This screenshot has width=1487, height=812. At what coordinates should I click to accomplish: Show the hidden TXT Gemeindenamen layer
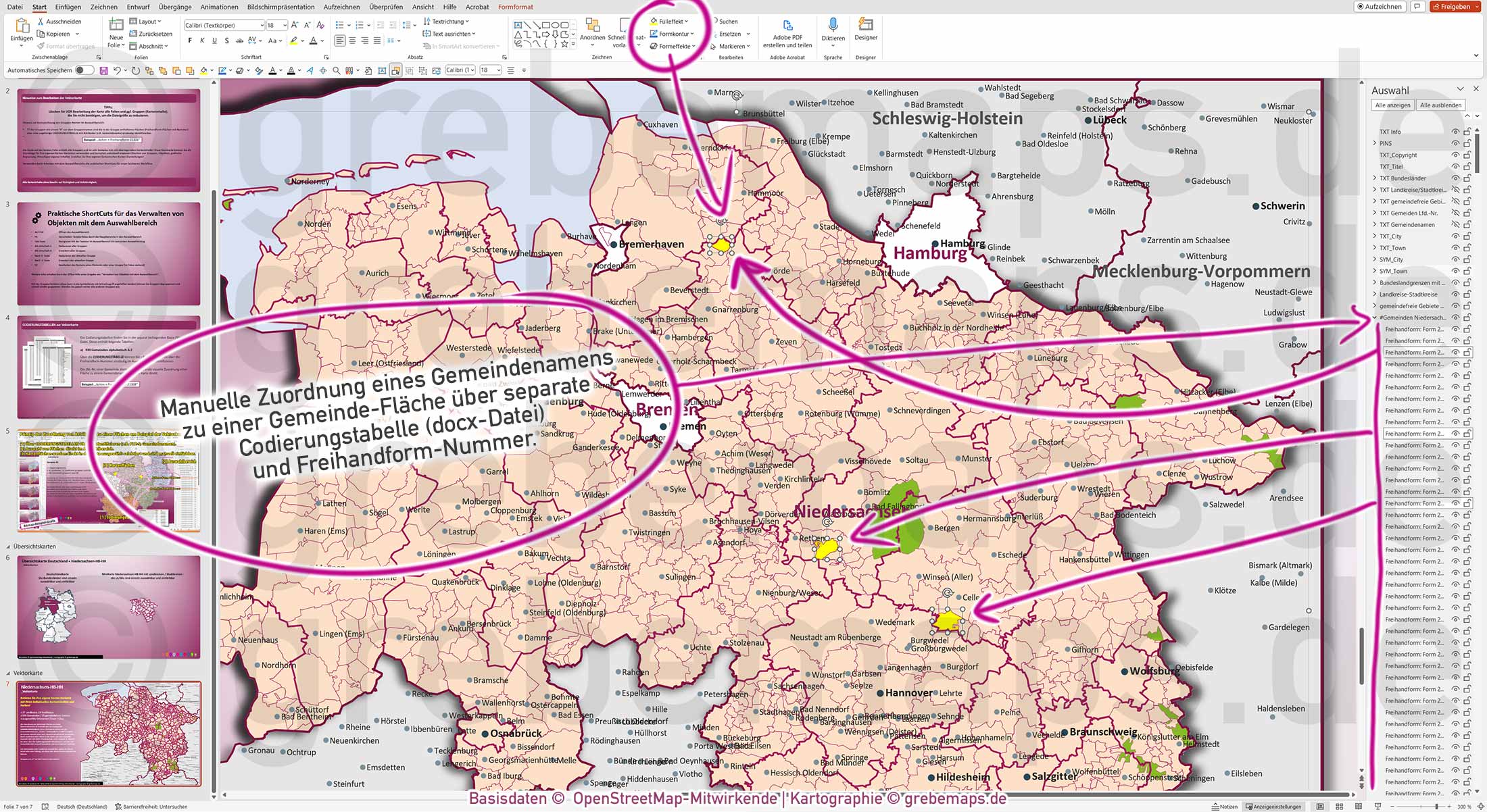click(1455, 224)
